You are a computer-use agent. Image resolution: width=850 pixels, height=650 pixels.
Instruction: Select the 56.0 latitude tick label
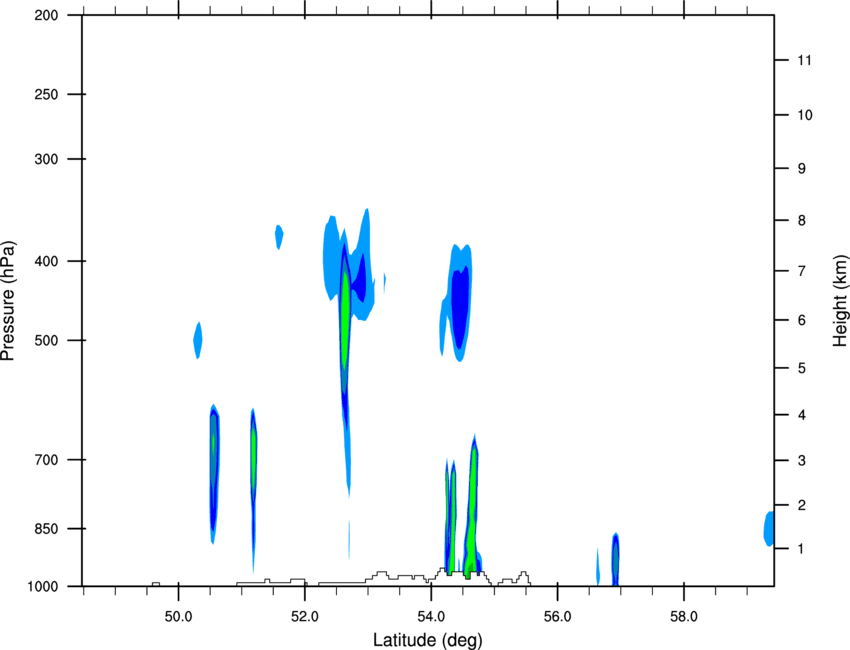558,617
